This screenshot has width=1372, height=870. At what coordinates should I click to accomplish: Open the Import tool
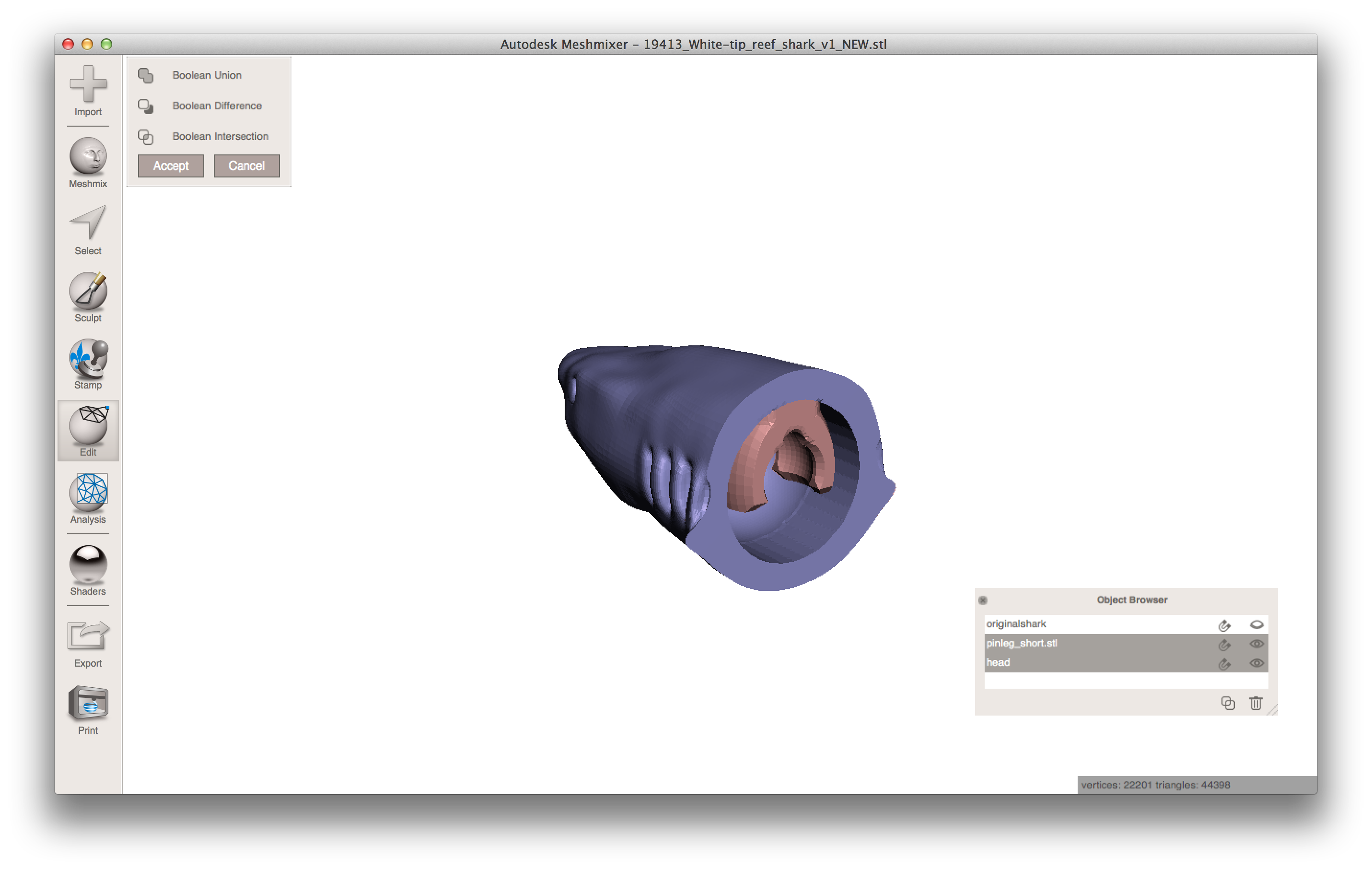click(88, 91)
